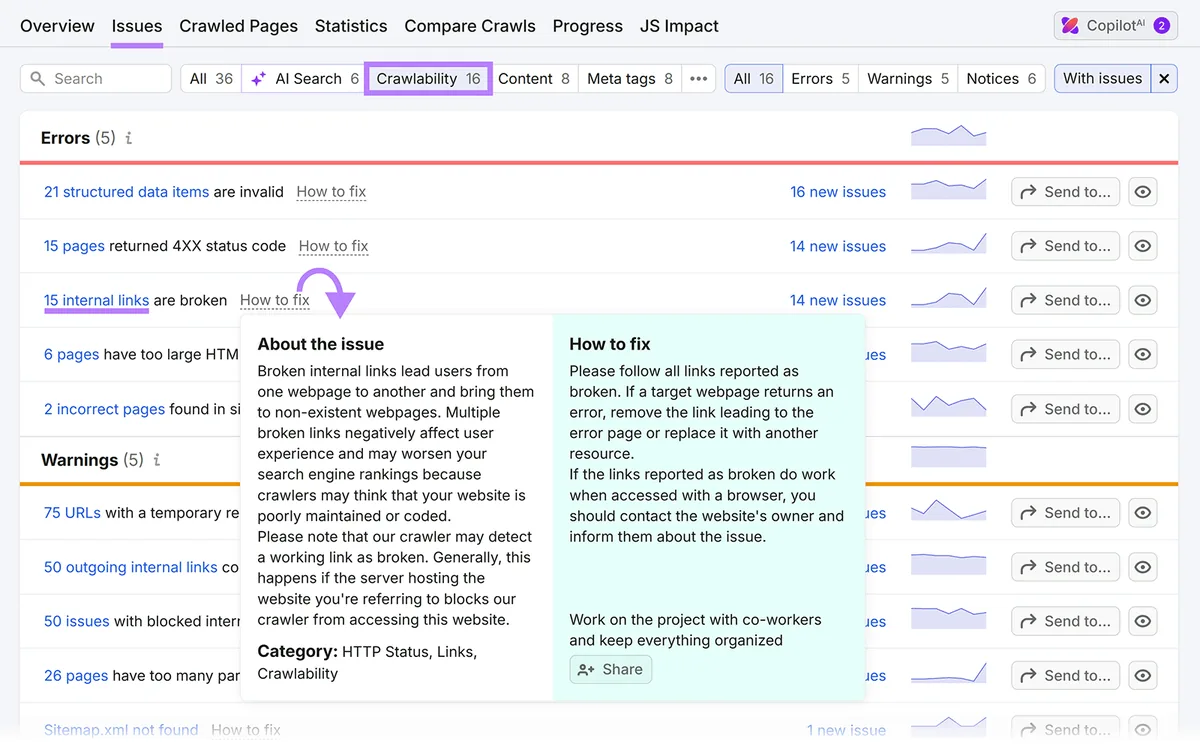This screenshot has height=753, width=1200.
Task: Click How to fix for broken internal links
Action: (x=275, y=300)
